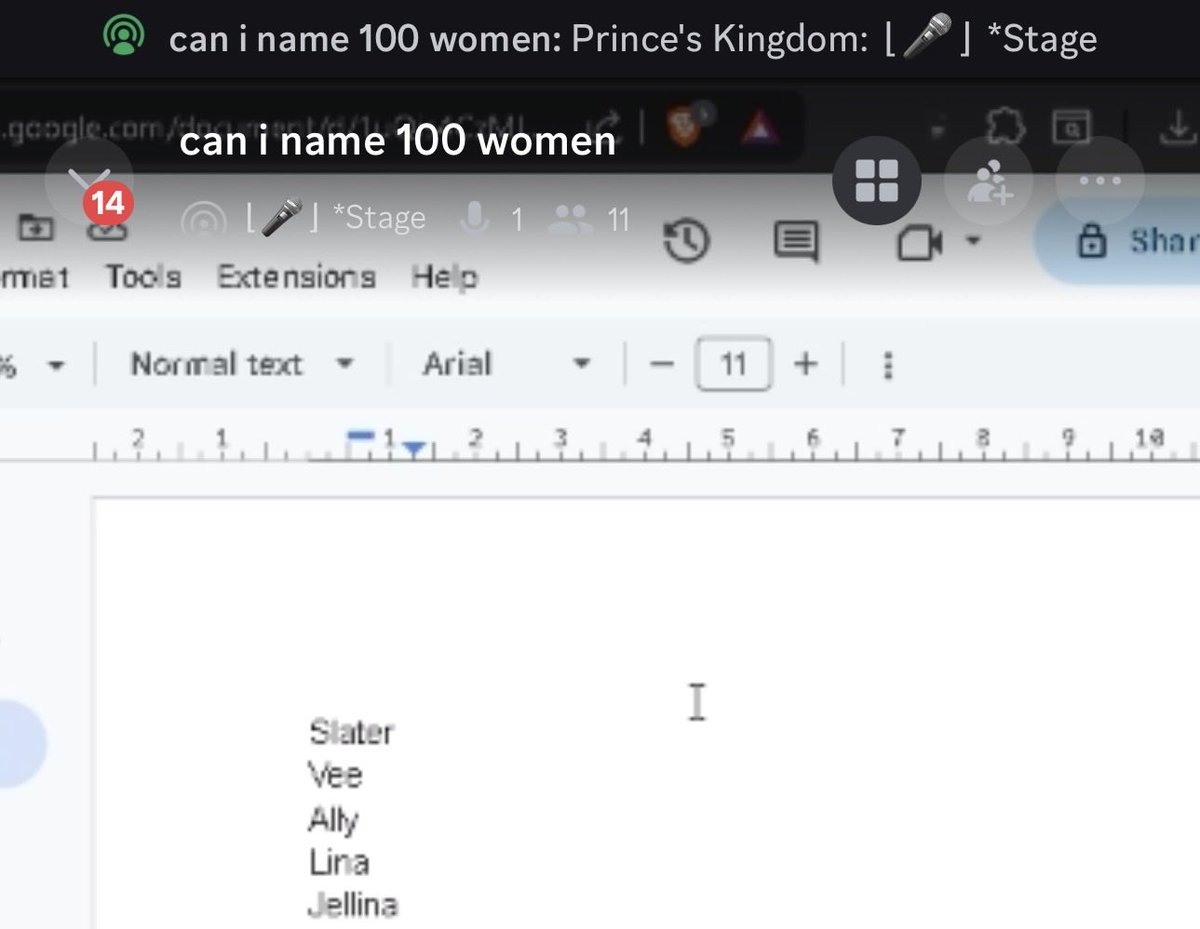Increase font size with plus button
The height and width of the screenshot is (929, 1200).
click(805, 364)
